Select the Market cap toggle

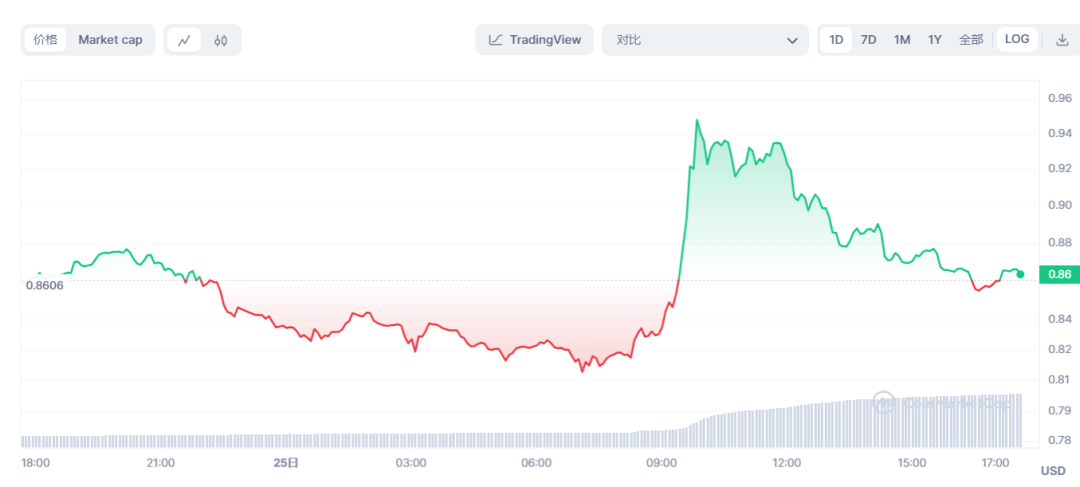click(x=110, y=40)
